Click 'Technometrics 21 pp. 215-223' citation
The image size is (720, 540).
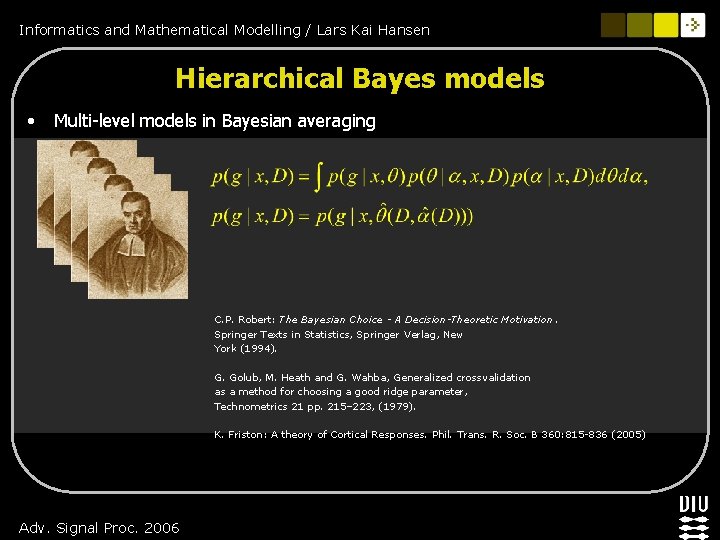coord(315,406)
